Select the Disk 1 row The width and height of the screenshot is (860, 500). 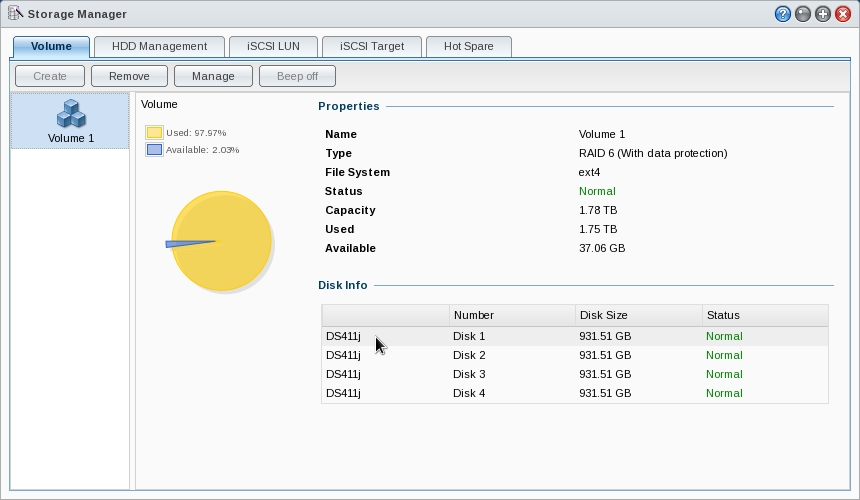coord(575,336)
